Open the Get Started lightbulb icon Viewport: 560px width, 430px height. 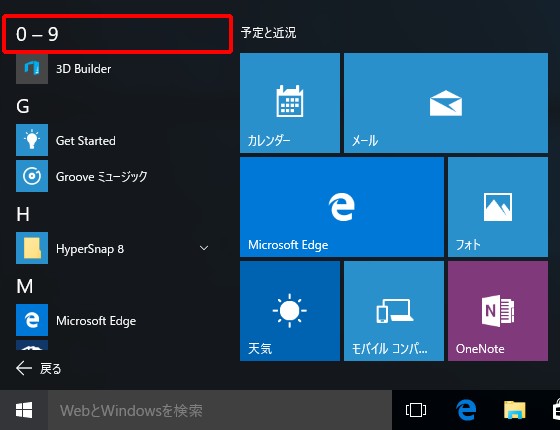(32, 140)
